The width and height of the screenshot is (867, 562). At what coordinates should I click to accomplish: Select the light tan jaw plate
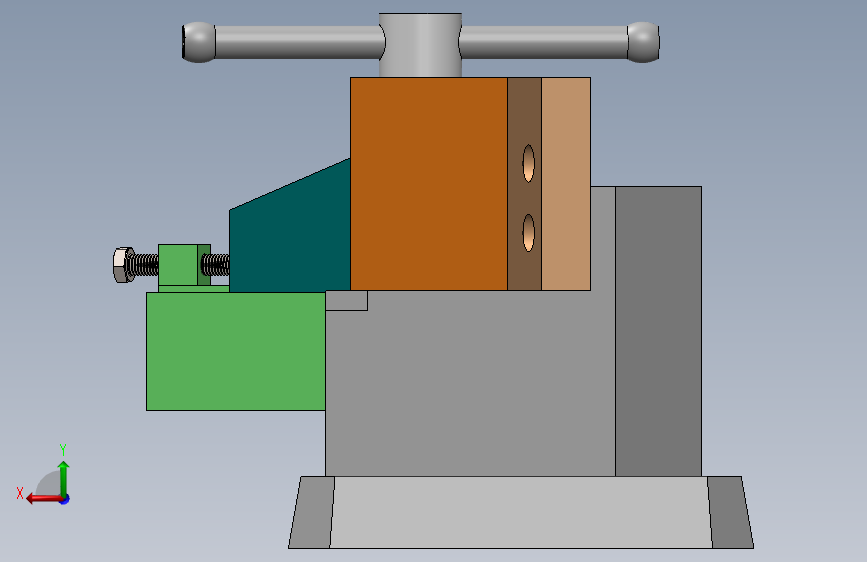(x=566, y=184)
